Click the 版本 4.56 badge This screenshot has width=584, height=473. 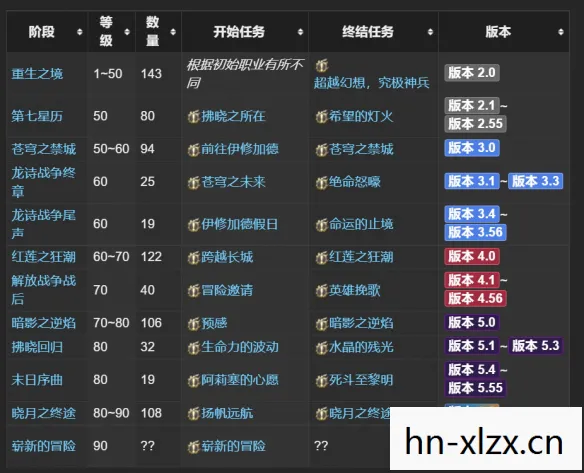click(x=475, y=298)
